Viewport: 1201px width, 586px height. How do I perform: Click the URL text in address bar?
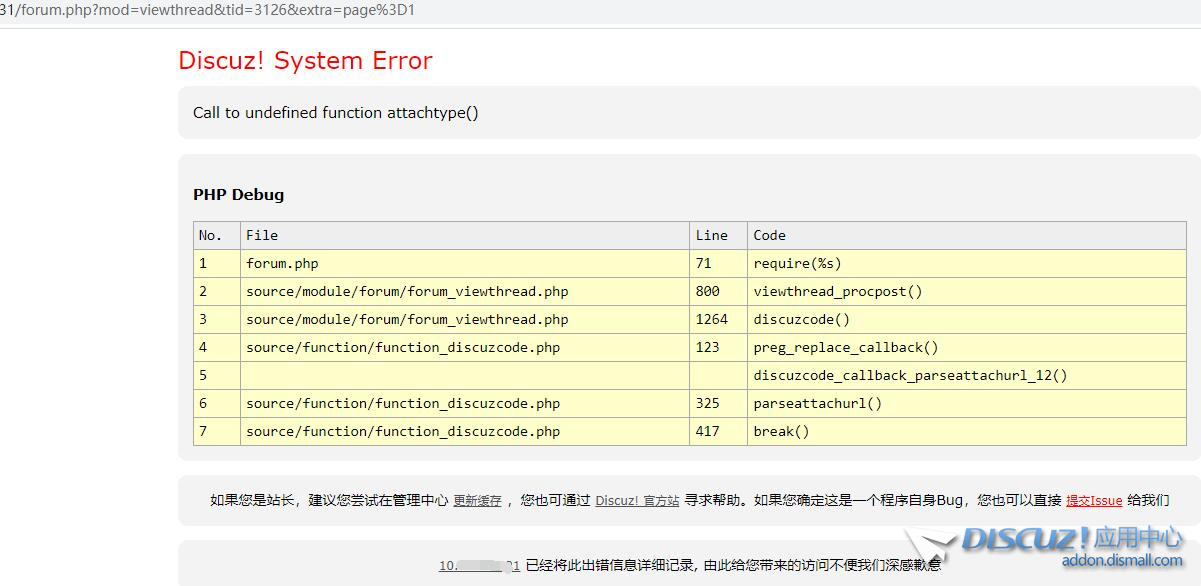point(207,11)
